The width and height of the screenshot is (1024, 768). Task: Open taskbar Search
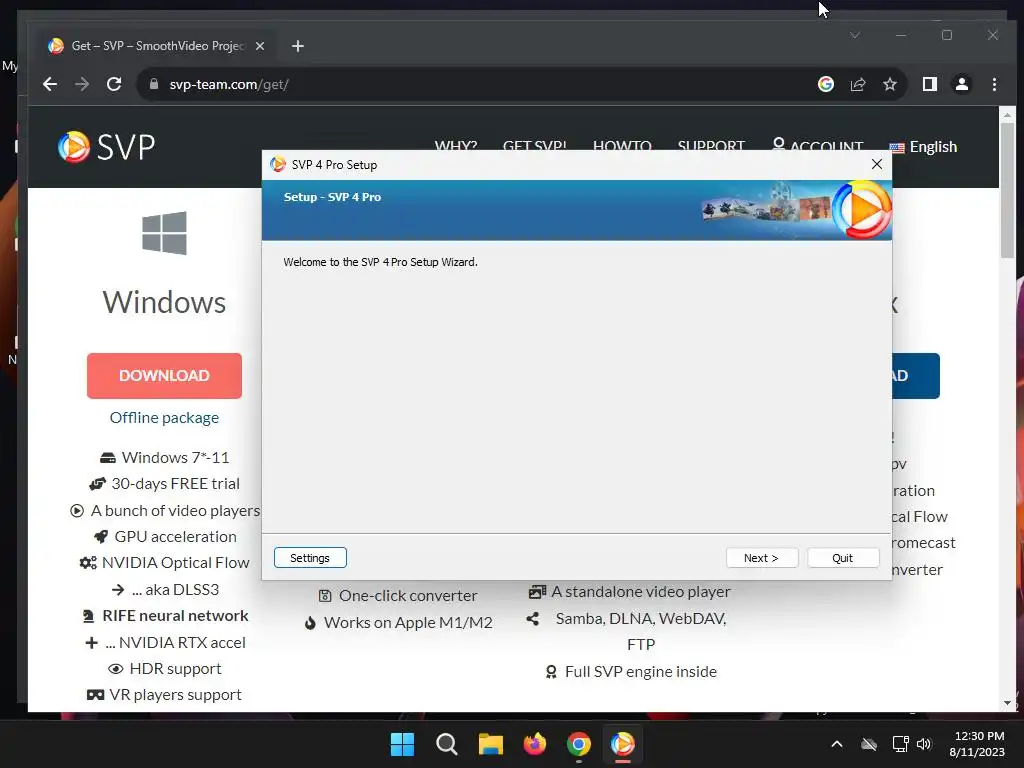447,744
